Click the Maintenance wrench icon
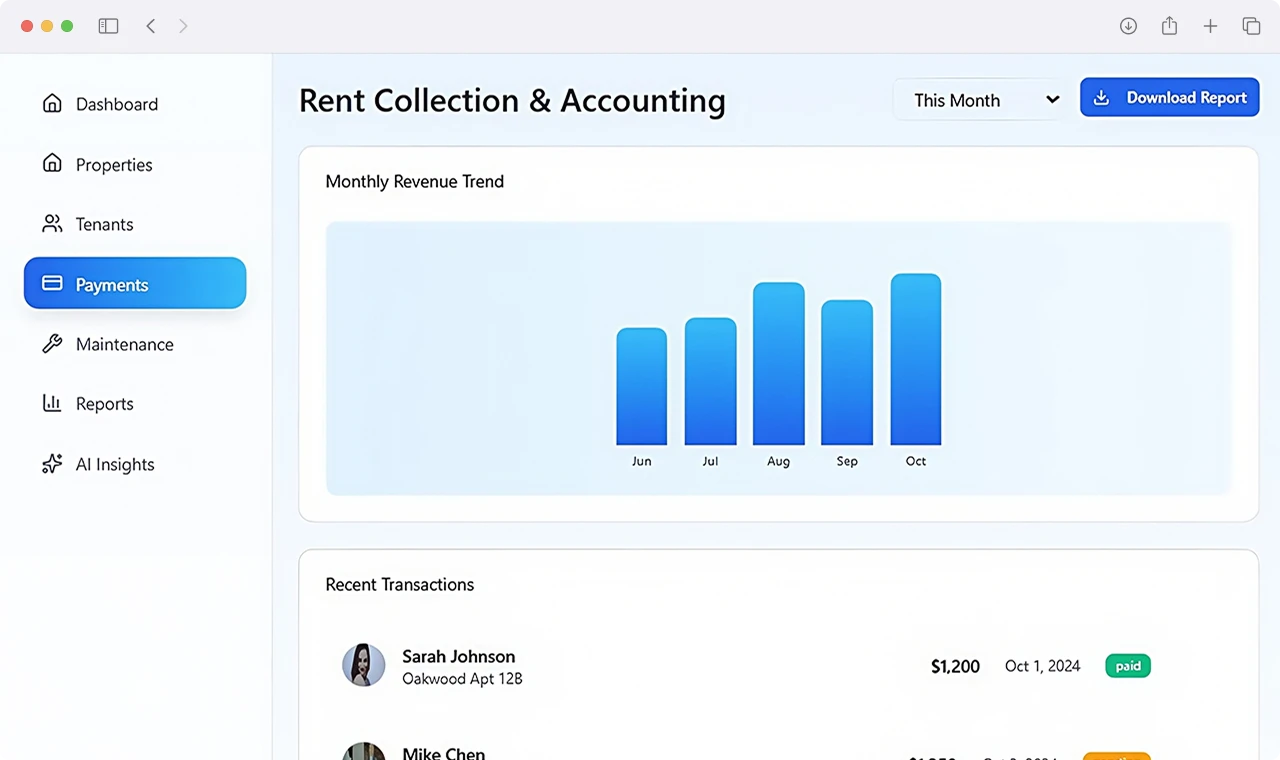This screenshot has width=1280, height=760. coord(52,344)
